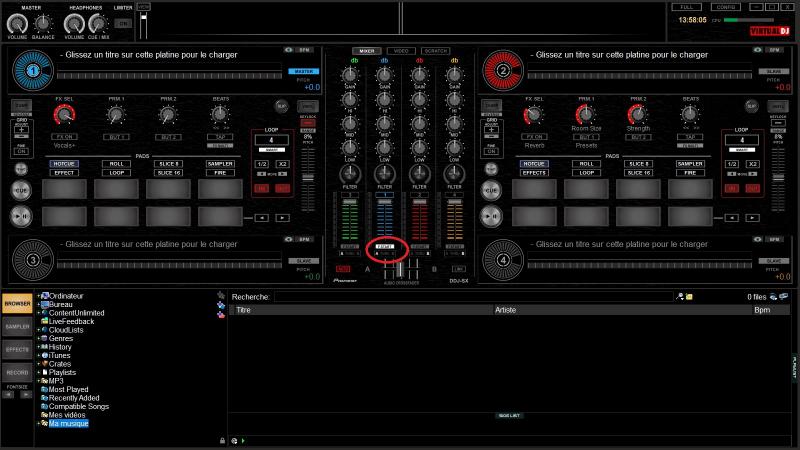Click the deck 4 platter icon
The width and height of the screenshot is (800, 450).
click(503, 261)
